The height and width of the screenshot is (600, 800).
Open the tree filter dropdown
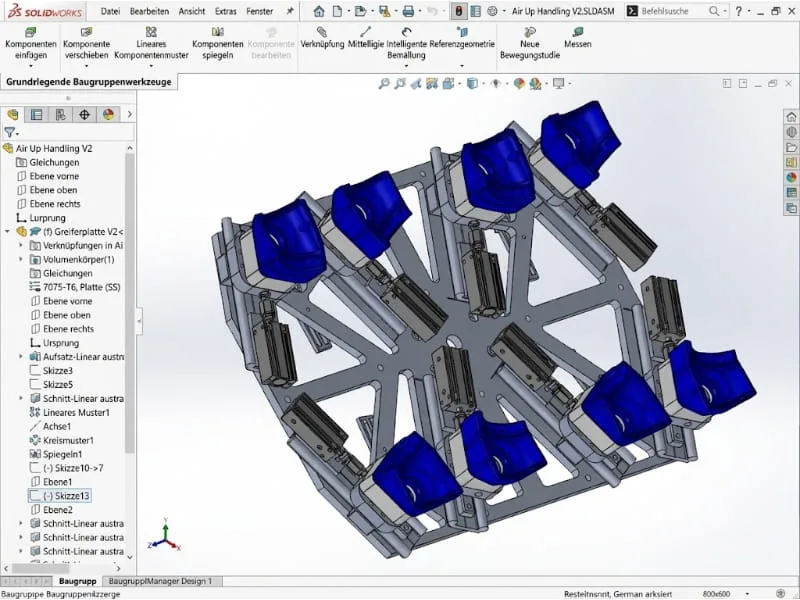coord(12,133)
